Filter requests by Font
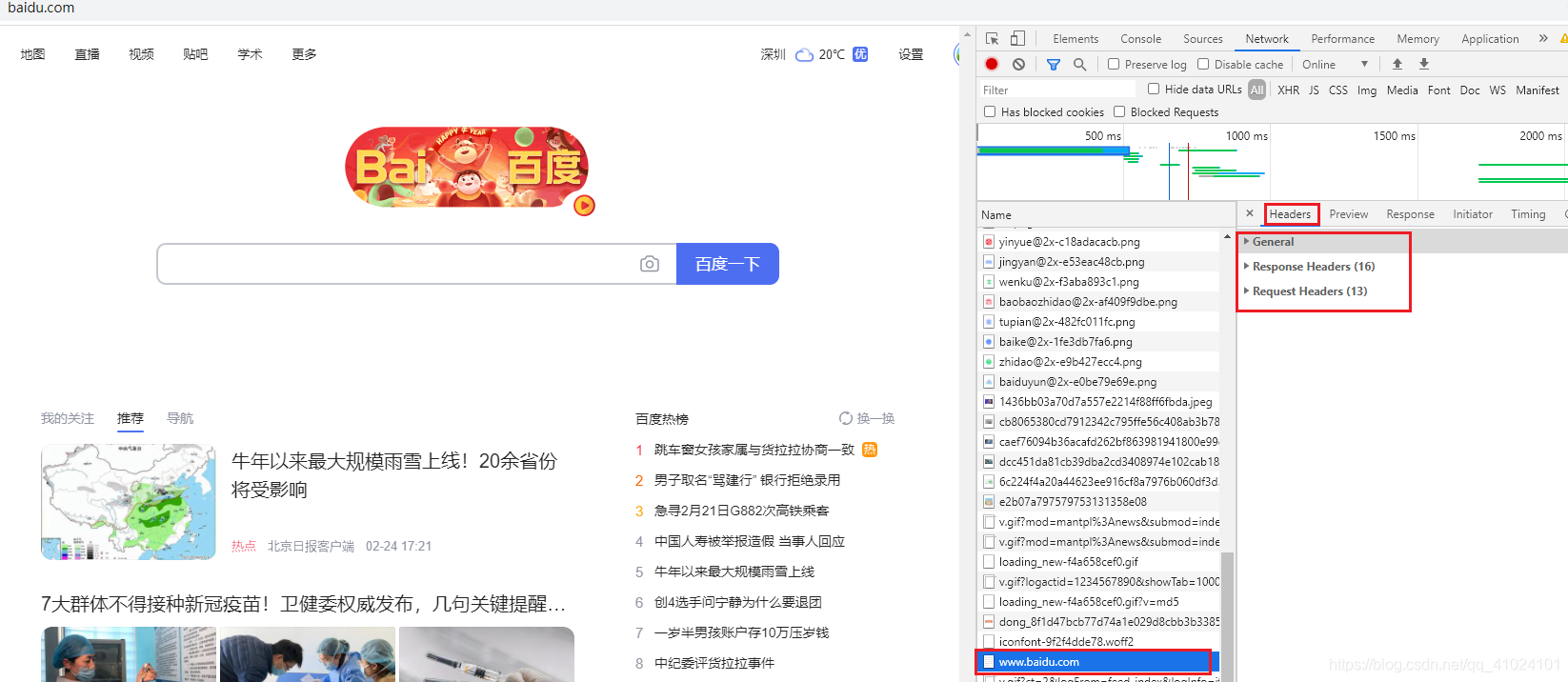1568x682 pixels. point(1439,90)
